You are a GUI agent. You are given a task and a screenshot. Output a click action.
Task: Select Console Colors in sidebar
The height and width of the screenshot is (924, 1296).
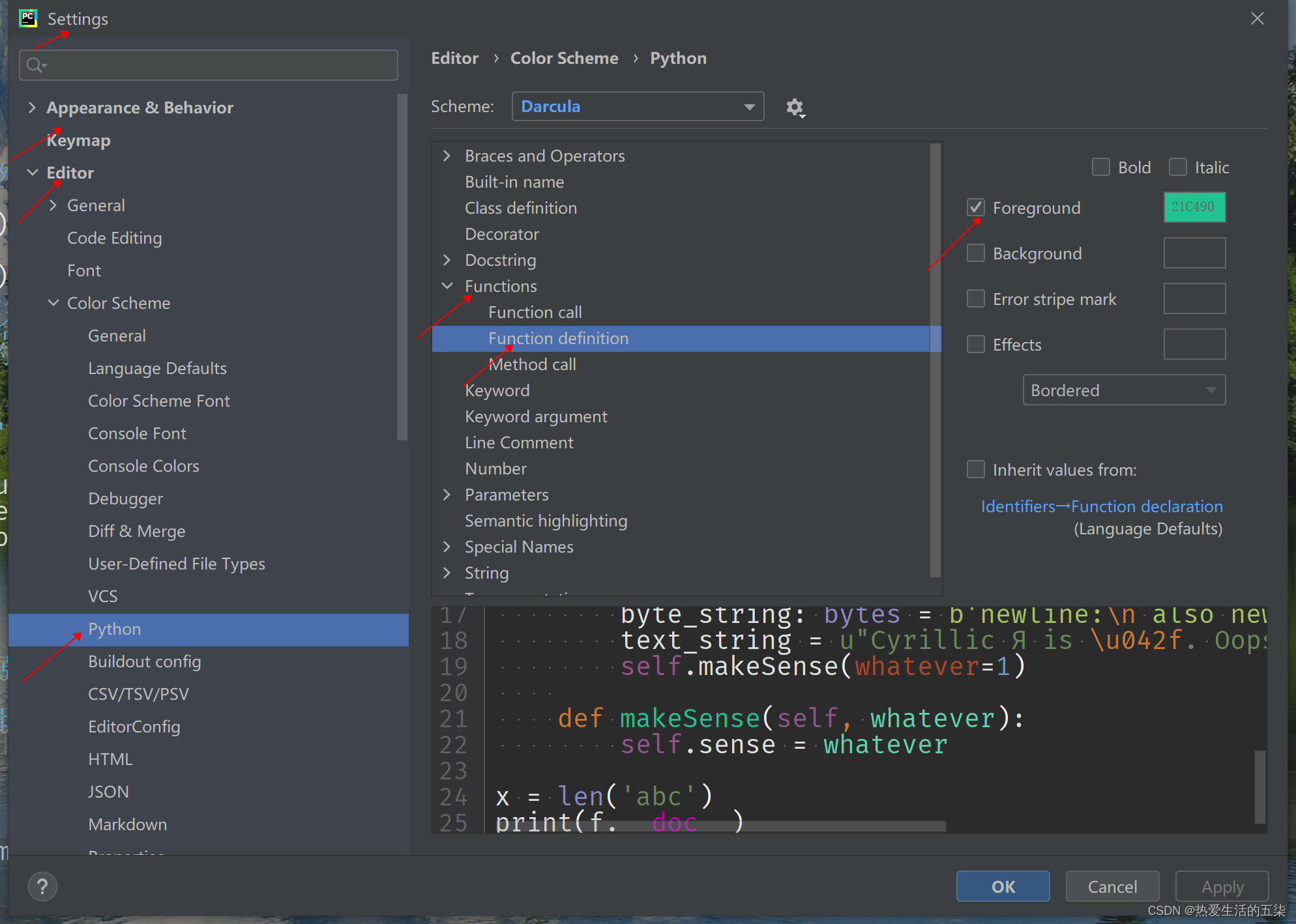143,466
